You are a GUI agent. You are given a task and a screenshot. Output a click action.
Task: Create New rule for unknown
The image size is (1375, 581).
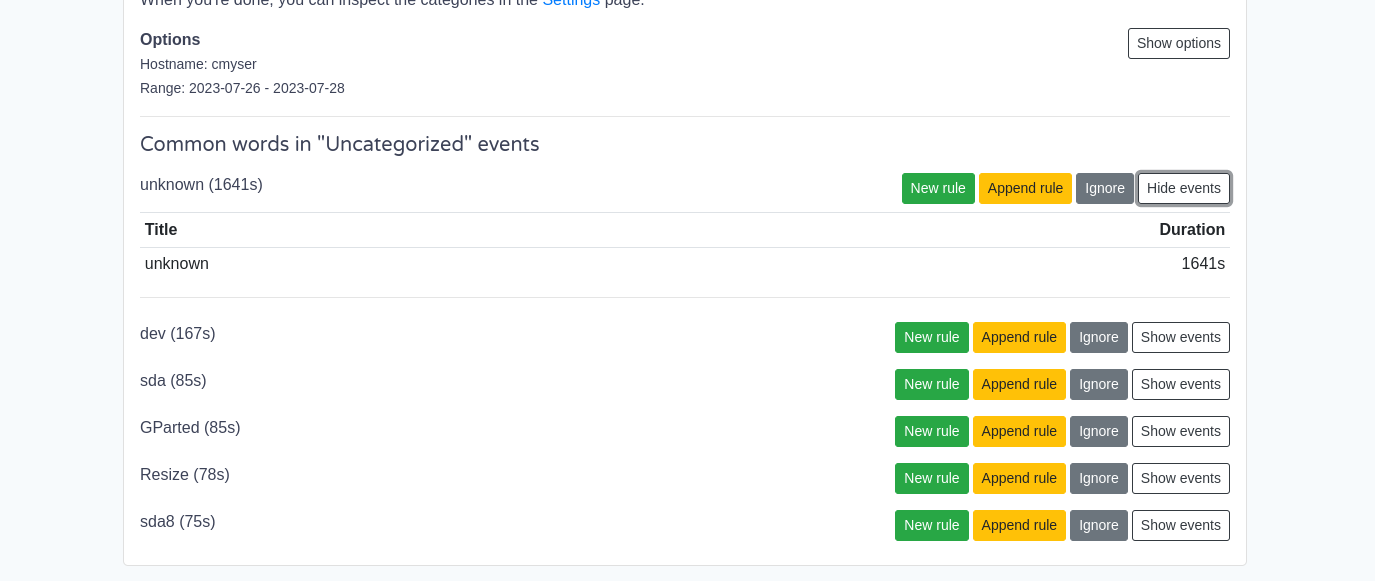click(x=938, y=188)
